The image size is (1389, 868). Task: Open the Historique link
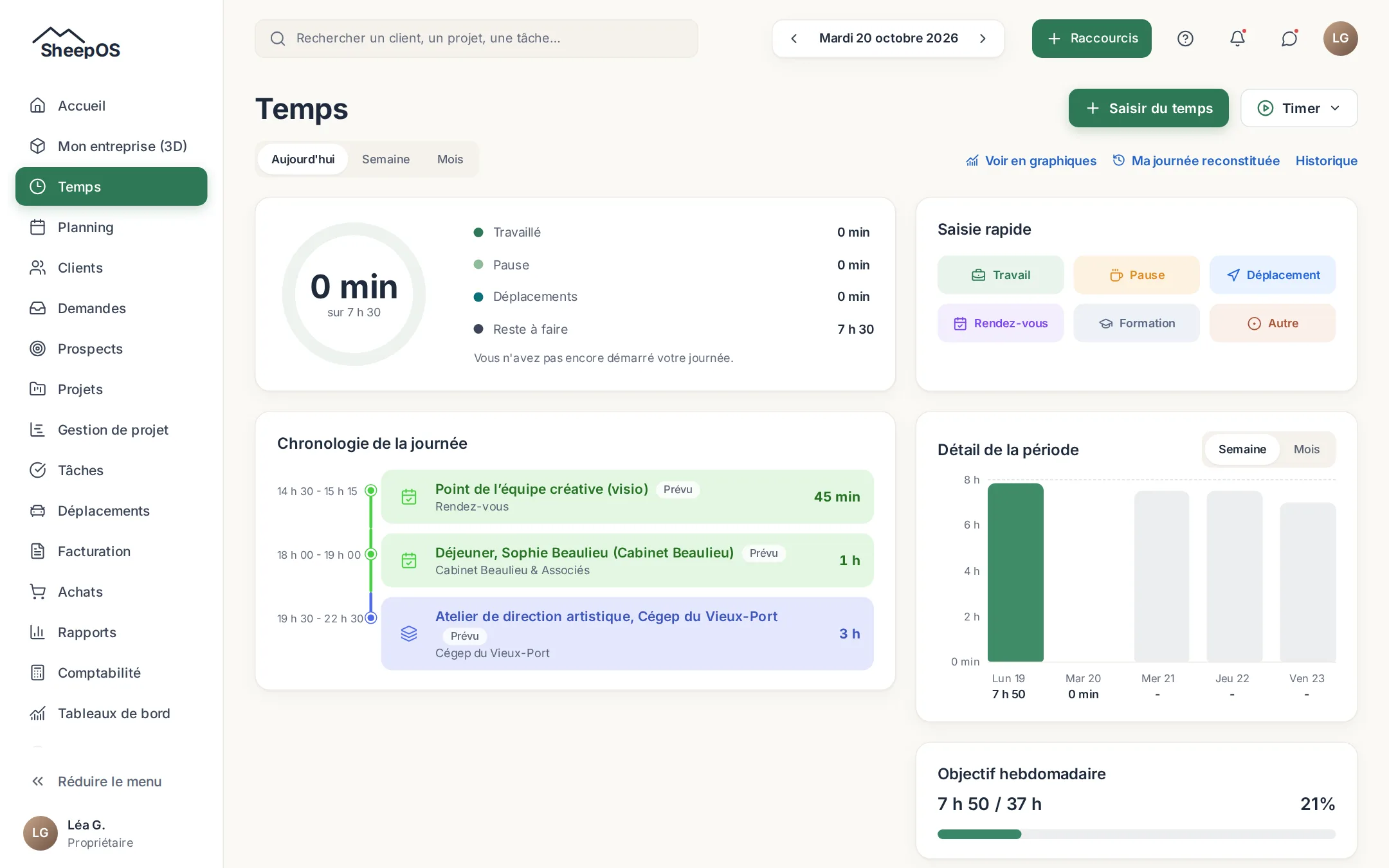coord(1326,161)
